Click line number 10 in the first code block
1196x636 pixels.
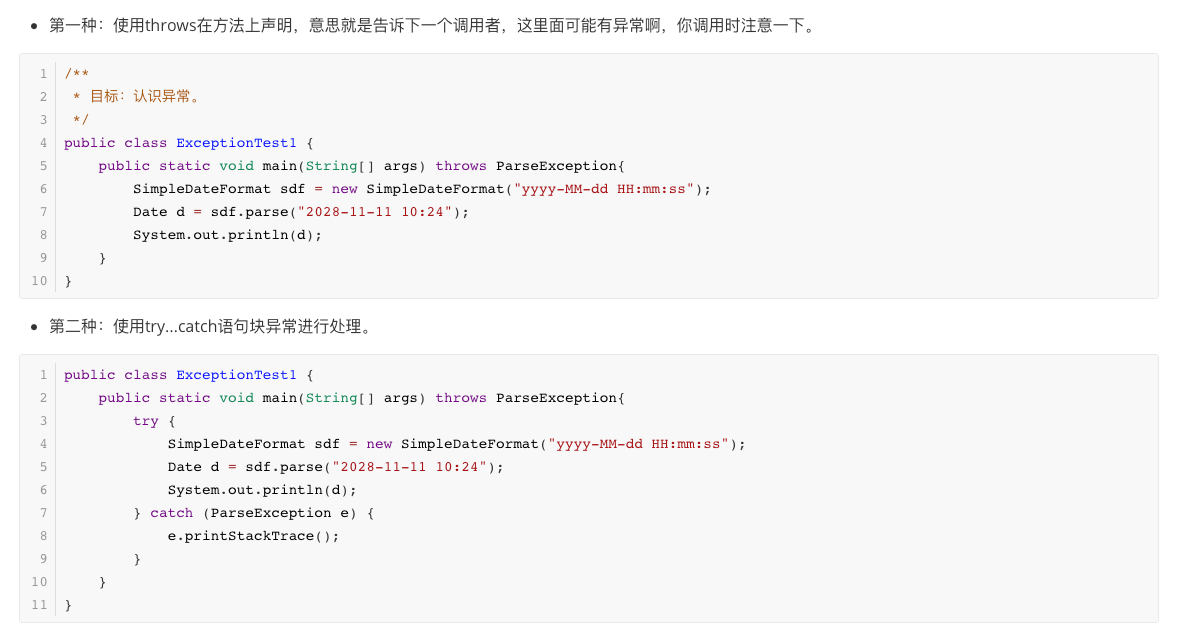(x=40, y=281)
